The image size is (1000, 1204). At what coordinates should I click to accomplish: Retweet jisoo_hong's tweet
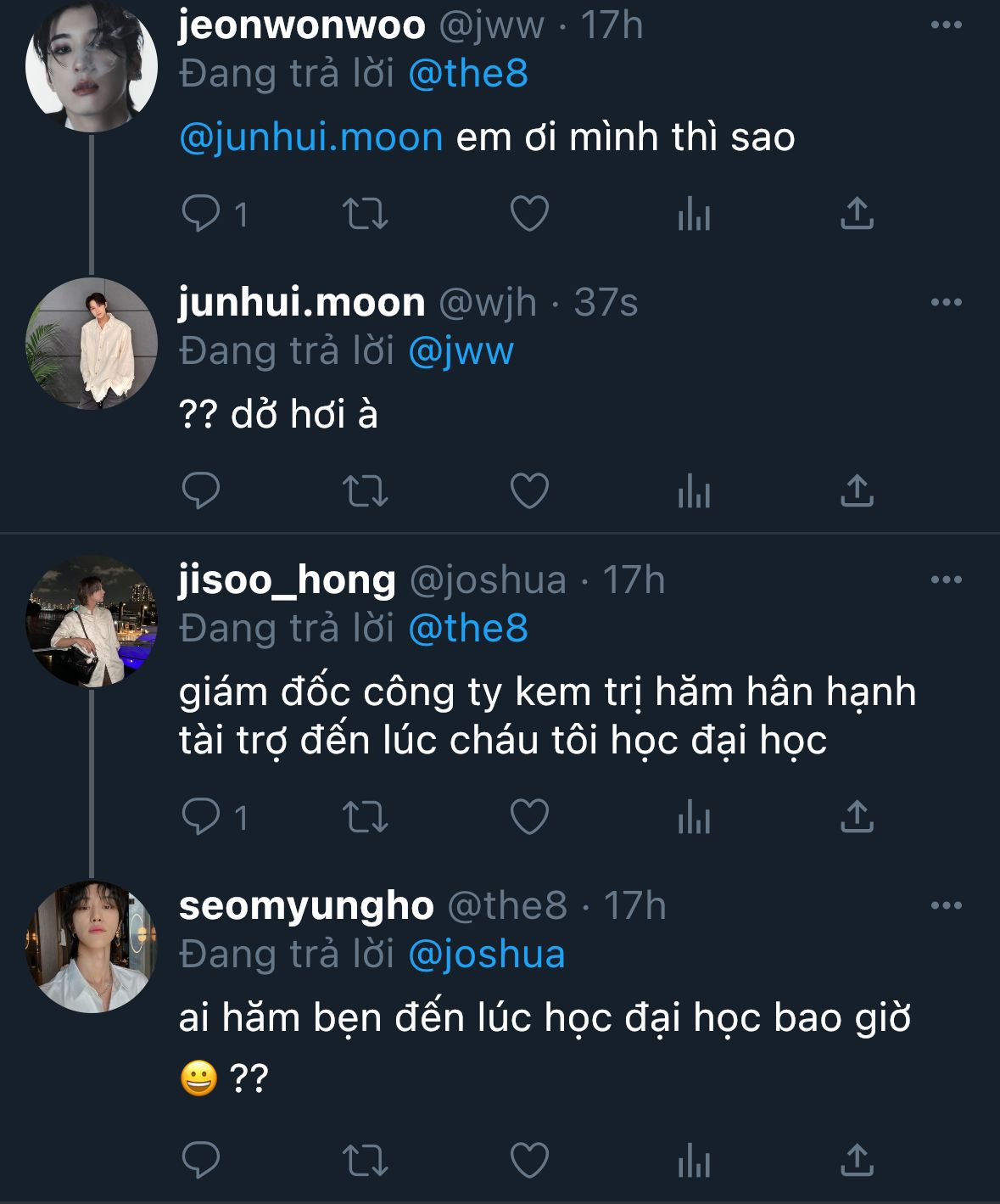[365, 817]
